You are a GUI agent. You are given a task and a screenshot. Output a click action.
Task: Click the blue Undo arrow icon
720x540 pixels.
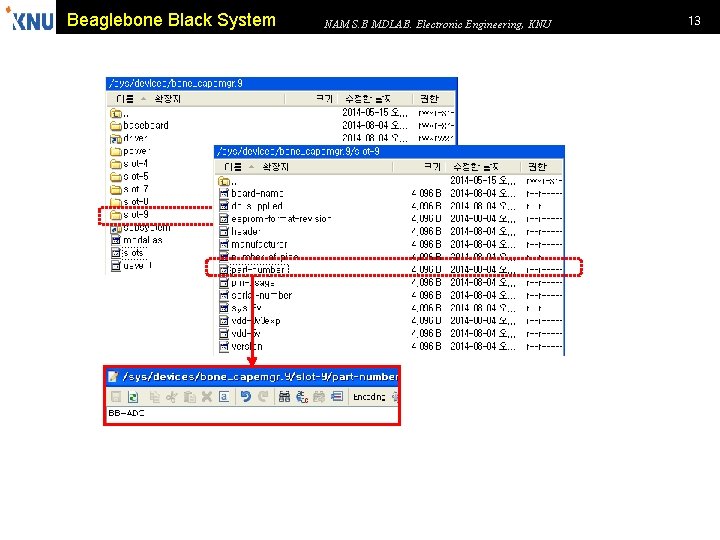pyautogui.click(x=246, y=397)
